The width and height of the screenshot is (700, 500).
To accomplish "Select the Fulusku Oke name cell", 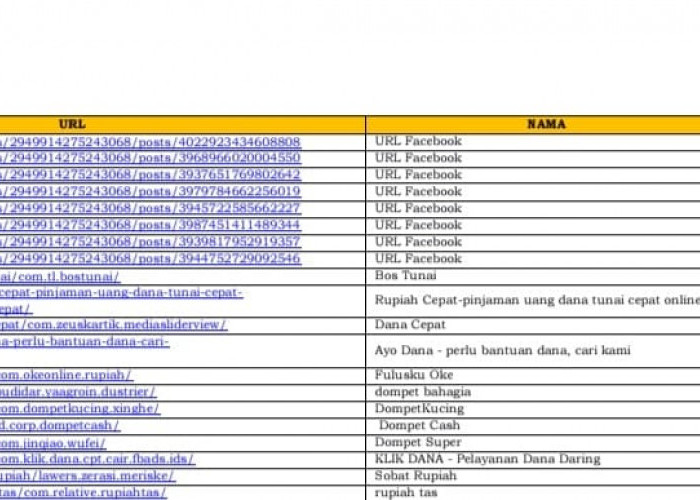I will click(x=533, y=375).
